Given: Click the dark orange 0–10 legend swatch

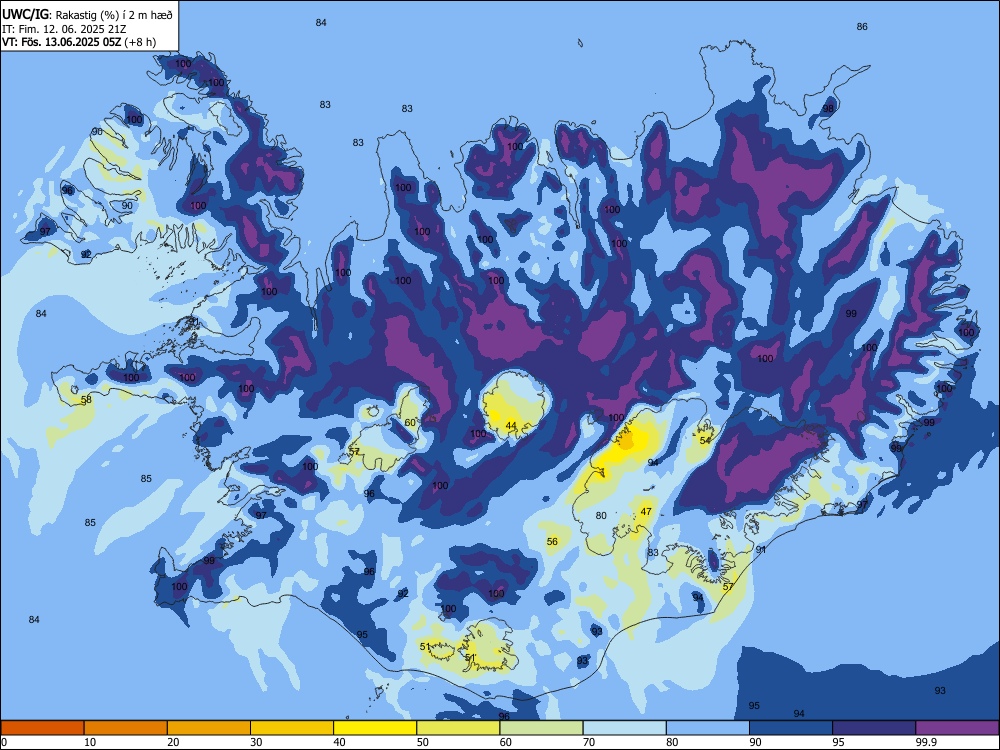Looking at the screenshot, I should [x=42, y=728].
